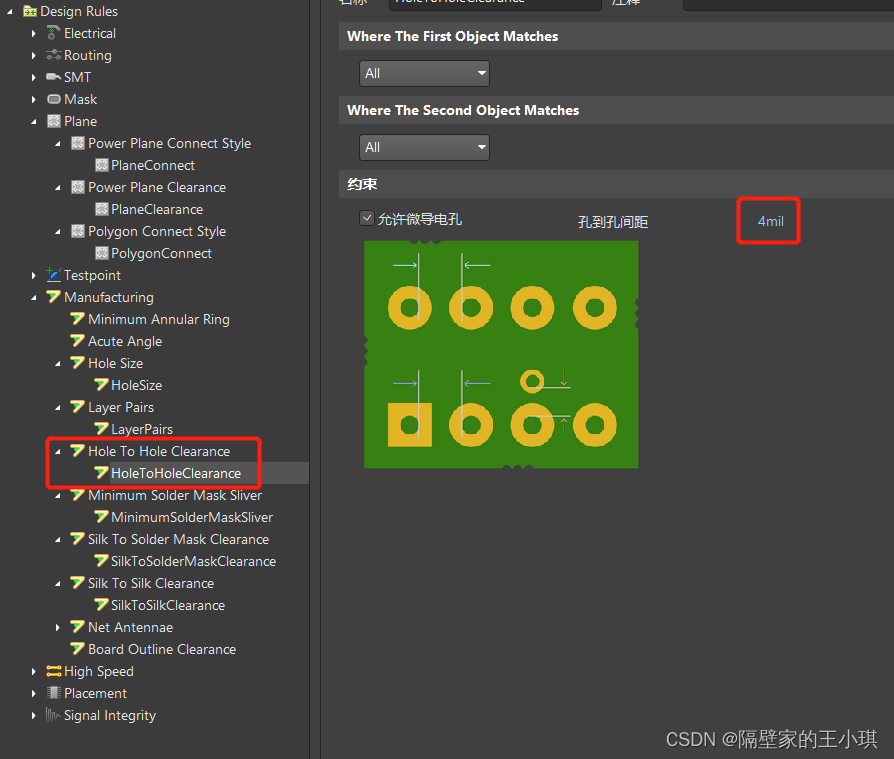Select Silk To Solder Mask Clearance category
Screen dimensions: 894x759
click(178, 539)
